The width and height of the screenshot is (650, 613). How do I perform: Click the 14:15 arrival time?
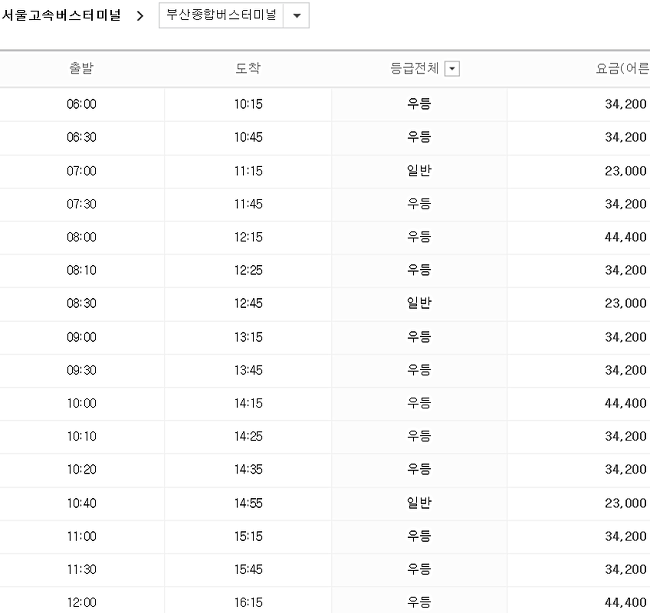(x=248, y=403)
